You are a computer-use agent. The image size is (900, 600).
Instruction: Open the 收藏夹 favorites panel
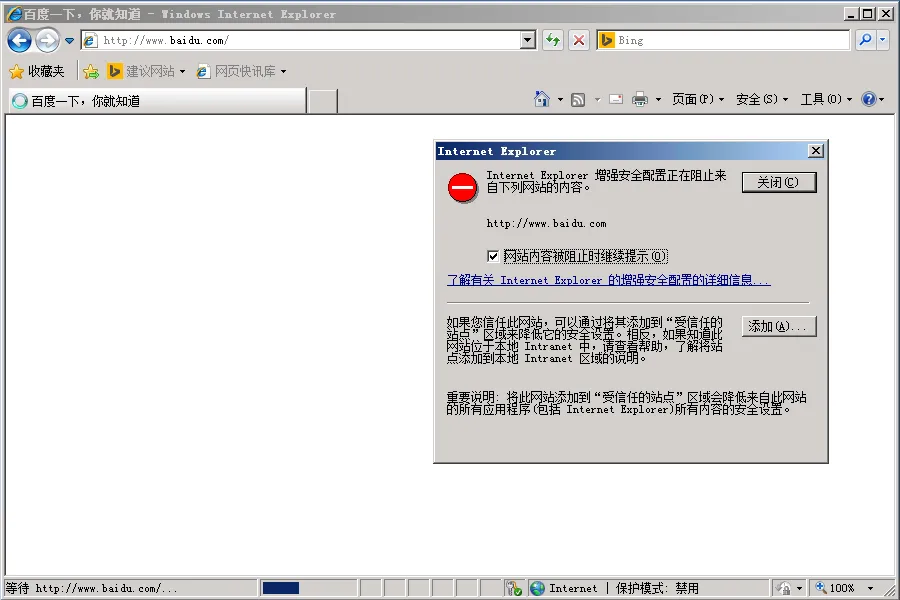37,71
